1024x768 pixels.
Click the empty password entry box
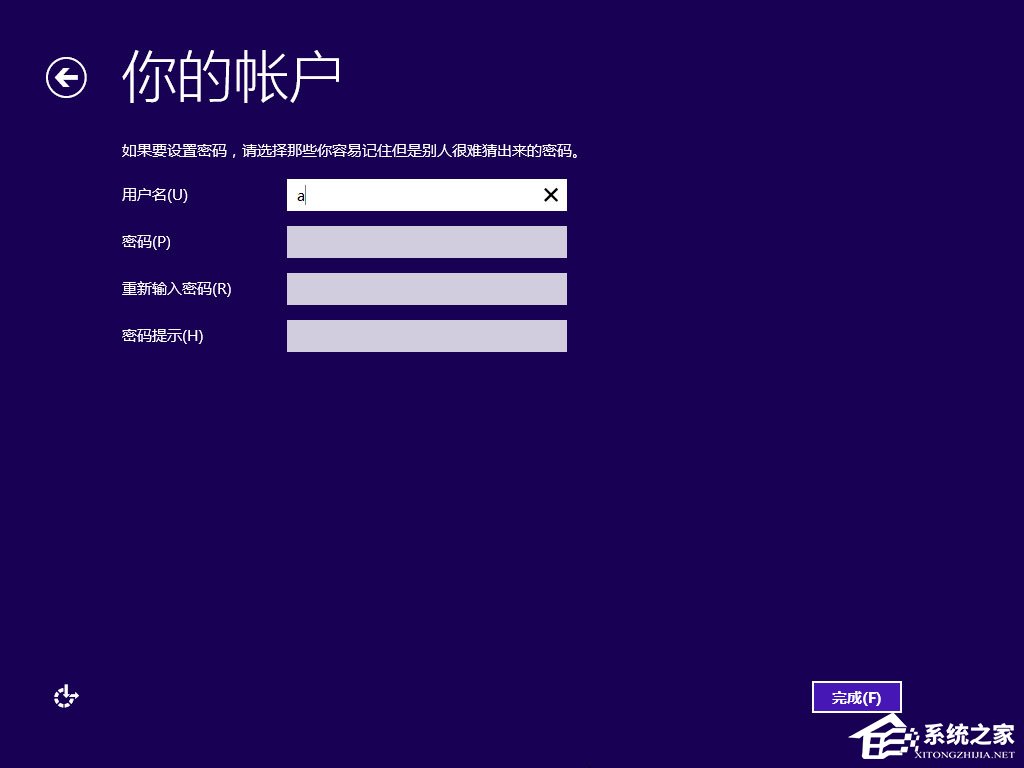(x=427, y=241)
